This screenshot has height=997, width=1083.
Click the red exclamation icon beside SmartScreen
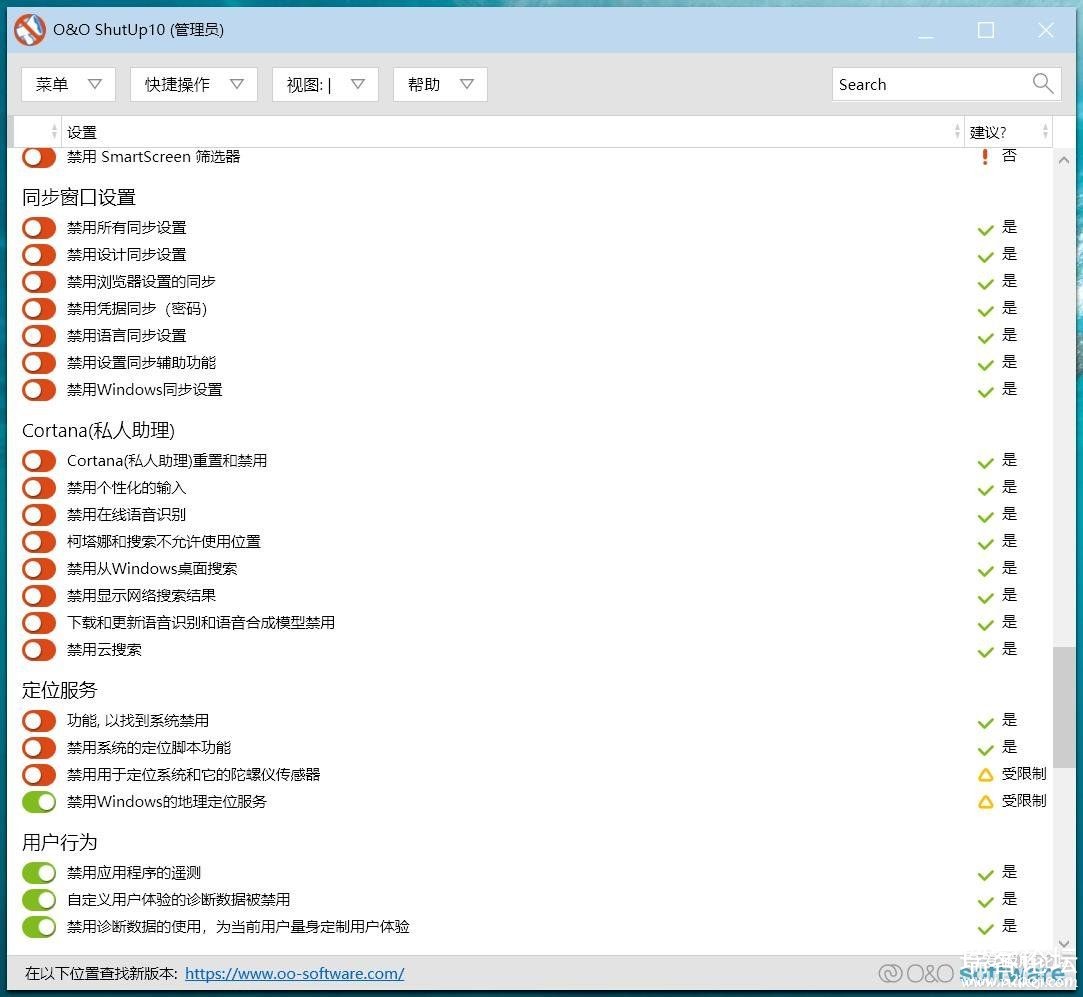tap(985, 157)
